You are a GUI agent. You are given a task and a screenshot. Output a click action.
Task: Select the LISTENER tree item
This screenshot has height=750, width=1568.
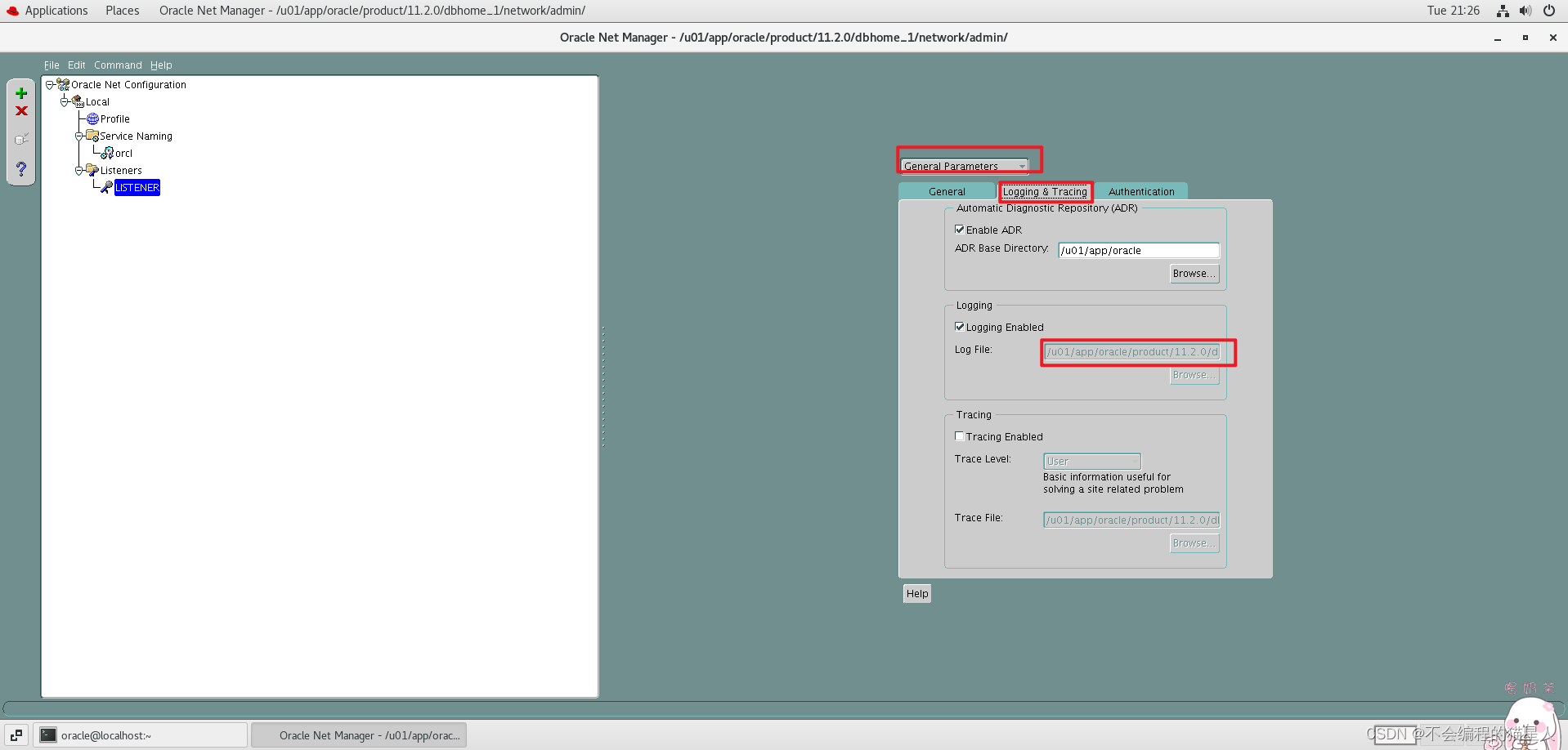[x=137, y=187]
